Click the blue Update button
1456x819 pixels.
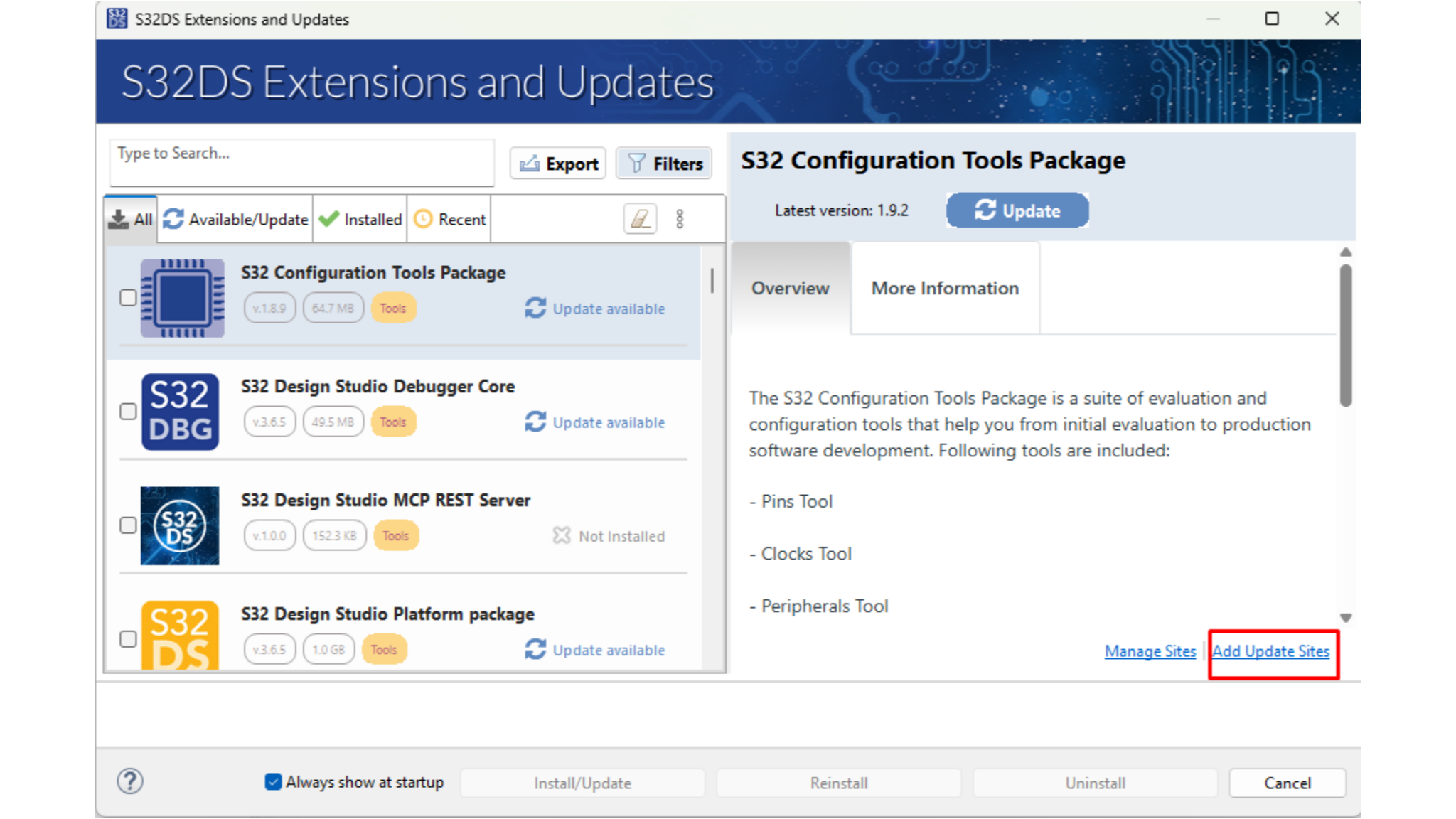coord(1017,210)
